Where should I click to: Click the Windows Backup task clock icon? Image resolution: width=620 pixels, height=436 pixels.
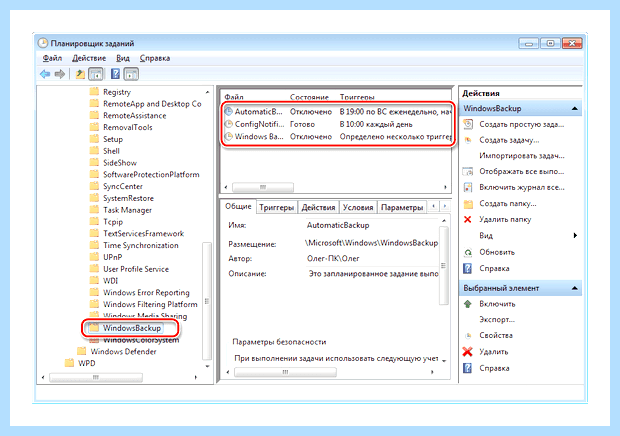point(229,136)
